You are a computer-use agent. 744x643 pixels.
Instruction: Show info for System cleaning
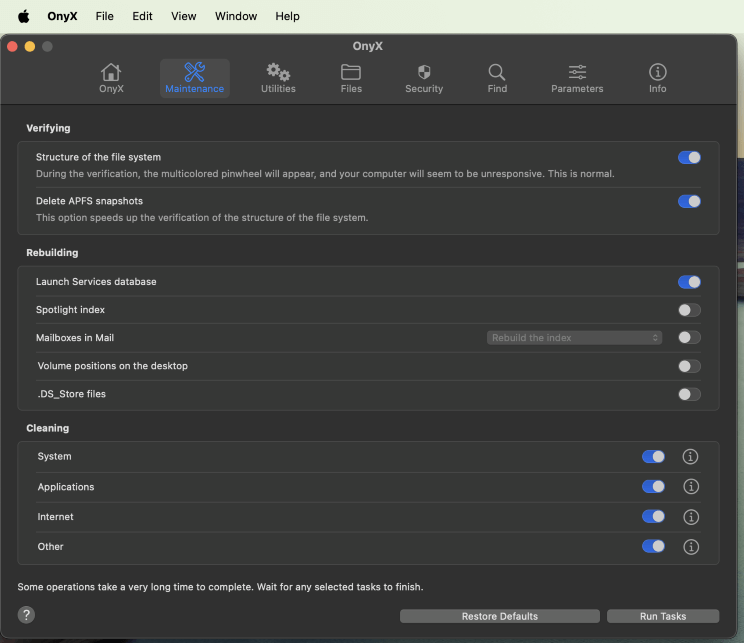coord(690,457)
